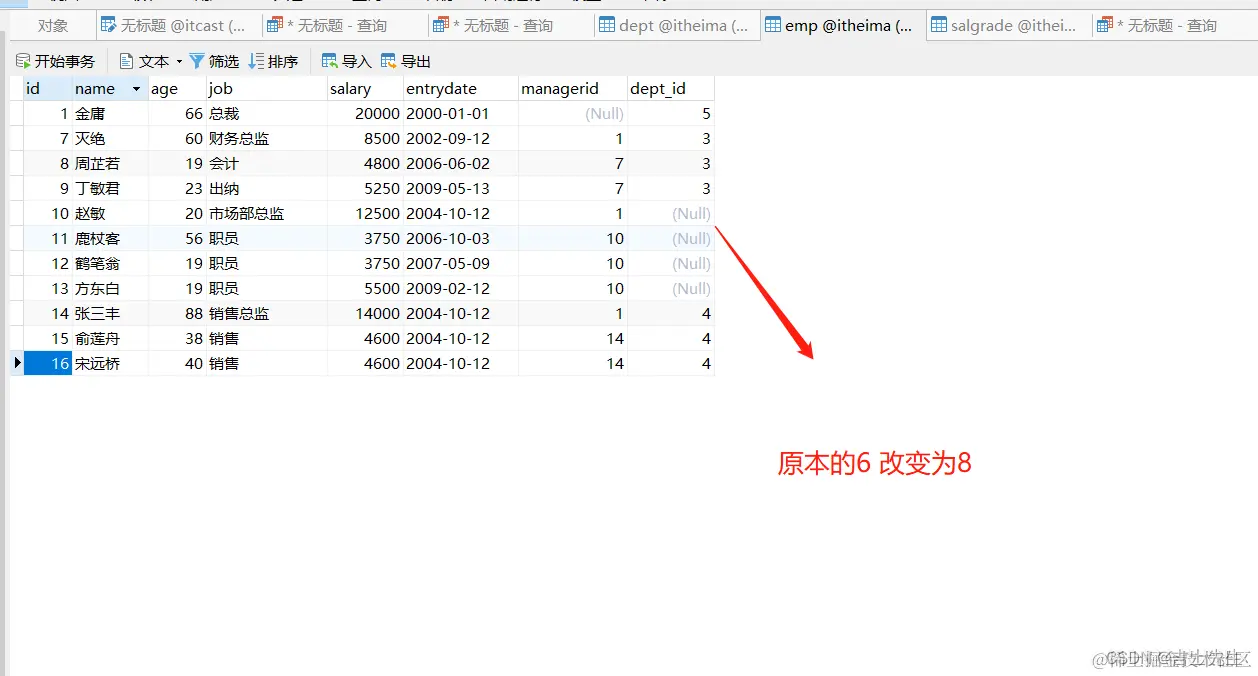The height and width of the screenshot is (676, 1258).
Task: Select salary cell 8500
Action: click(x=365, y=139)
